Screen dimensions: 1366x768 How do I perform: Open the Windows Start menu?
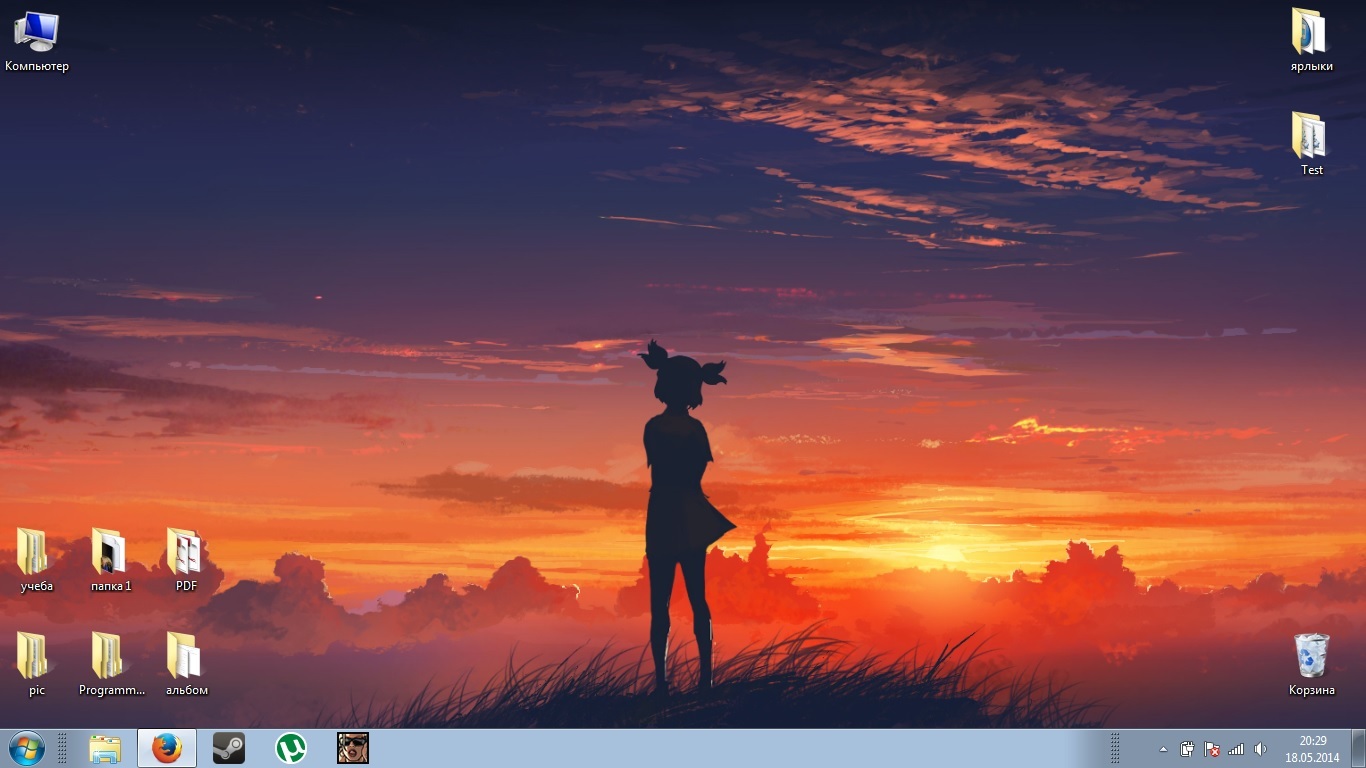[x=26, y=748]
